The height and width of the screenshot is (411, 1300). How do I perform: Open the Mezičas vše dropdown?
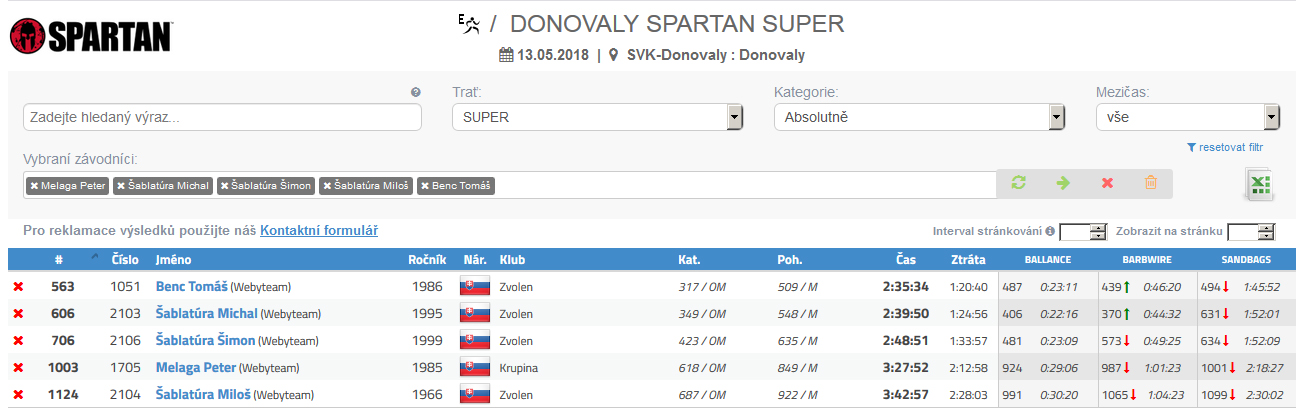[1188, 117]
